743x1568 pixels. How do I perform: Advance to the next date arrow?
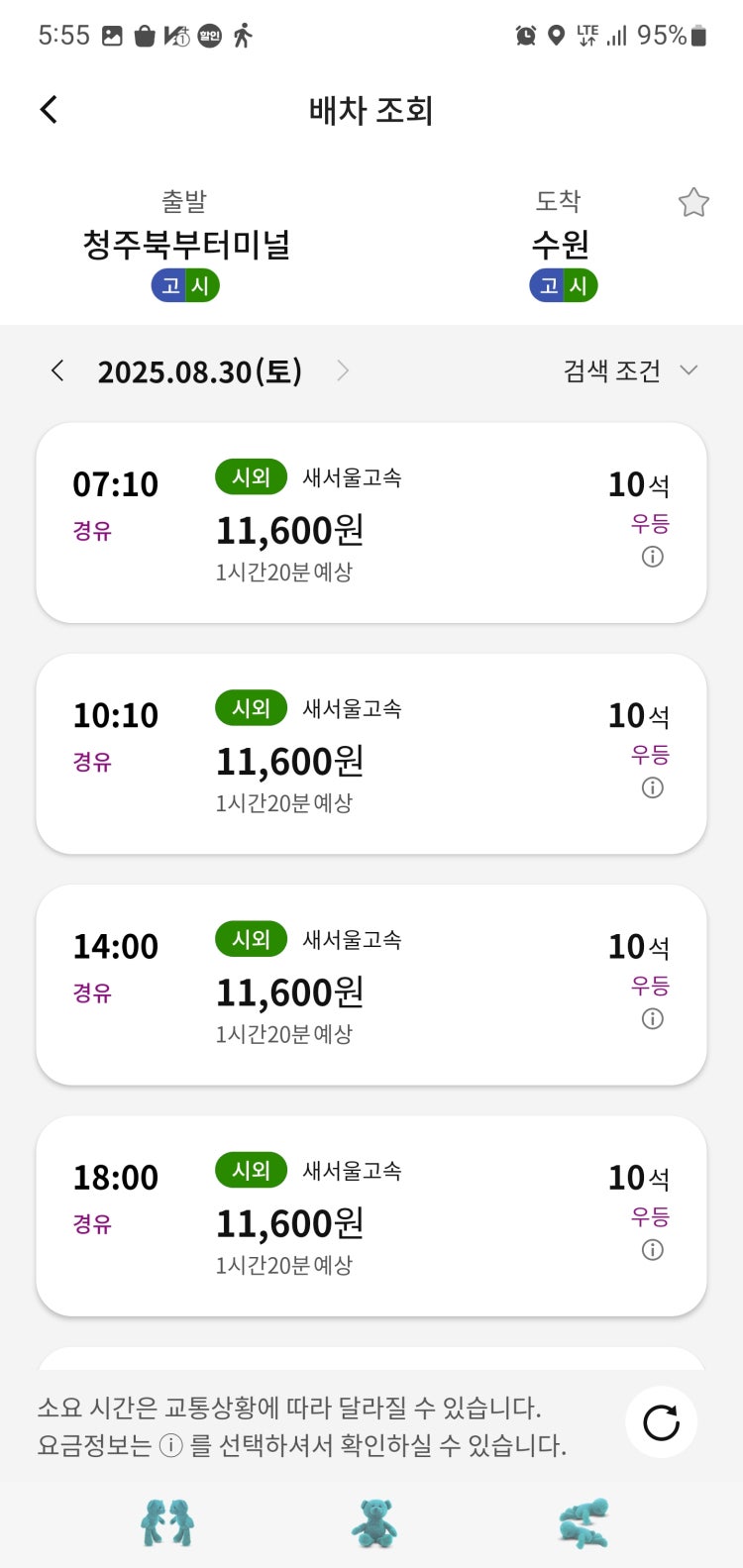coord(343,371)
